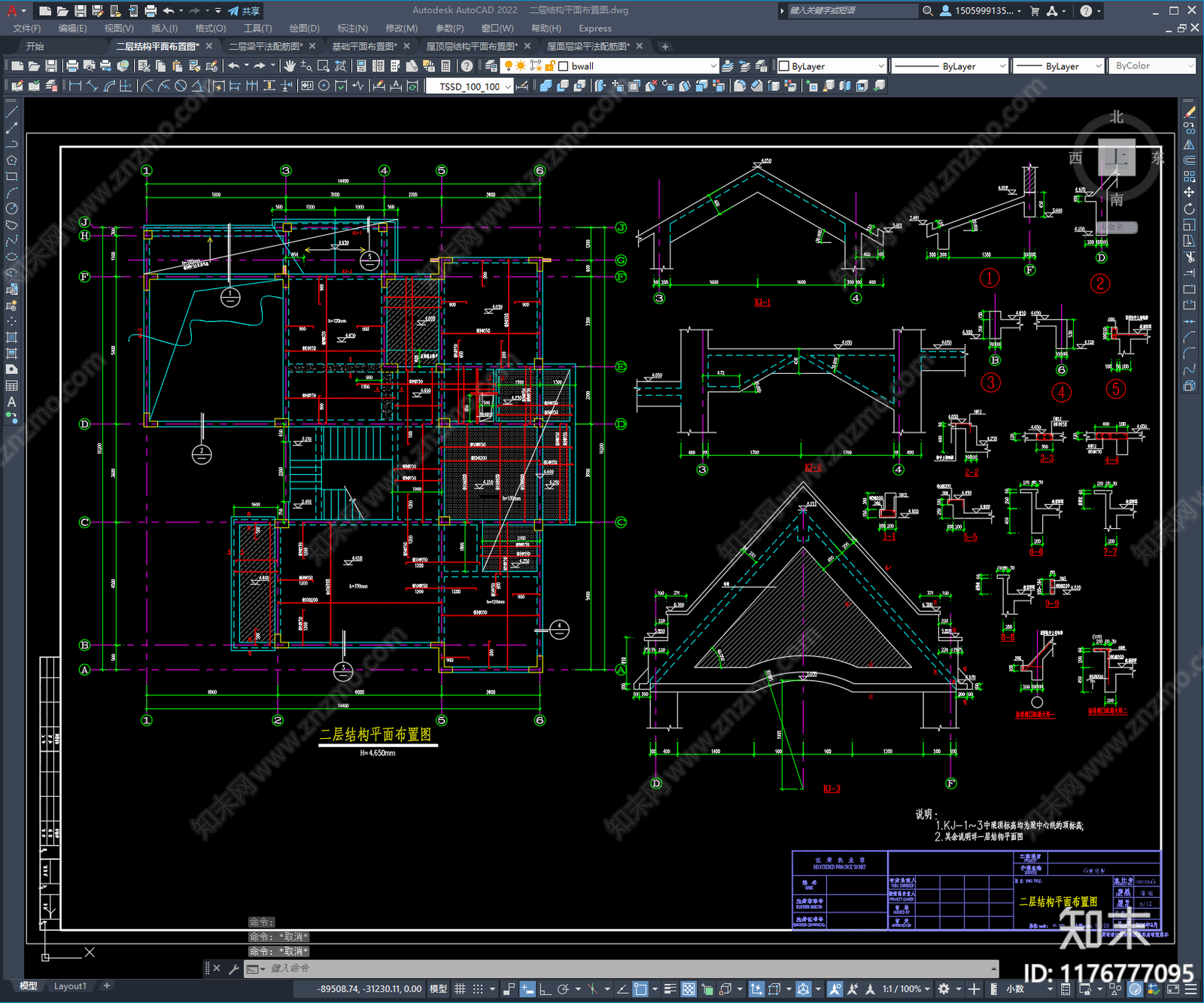Switch to the Layout1 tab
The image size is (1204, 1003).
point(70,986)
